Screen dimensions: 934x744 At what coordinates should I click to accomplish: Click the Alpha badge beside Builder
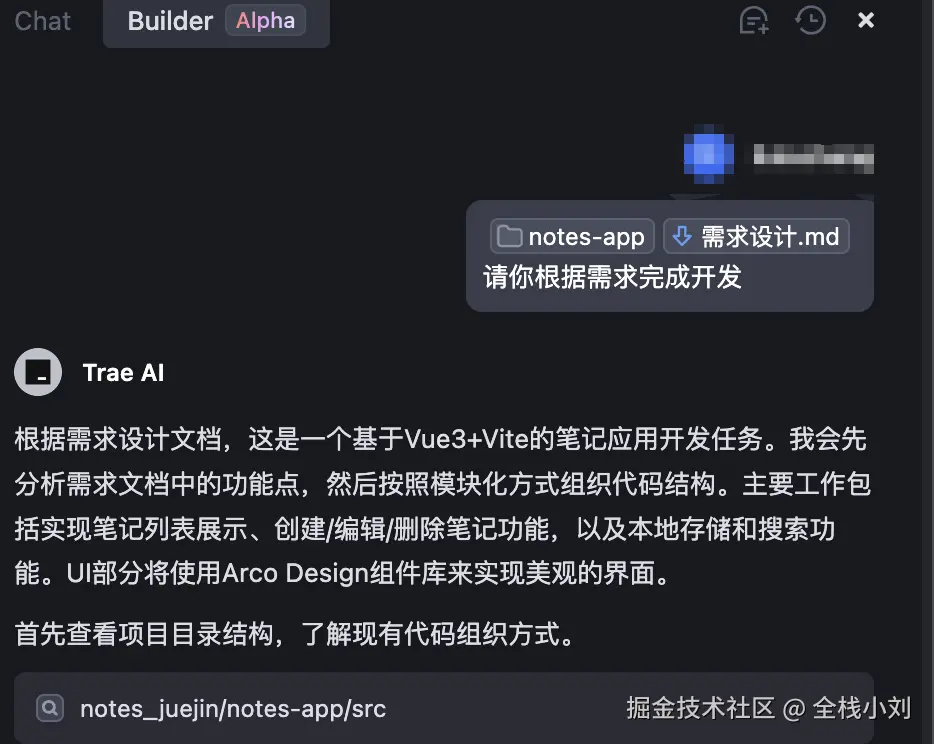click(x=265, y=20)
